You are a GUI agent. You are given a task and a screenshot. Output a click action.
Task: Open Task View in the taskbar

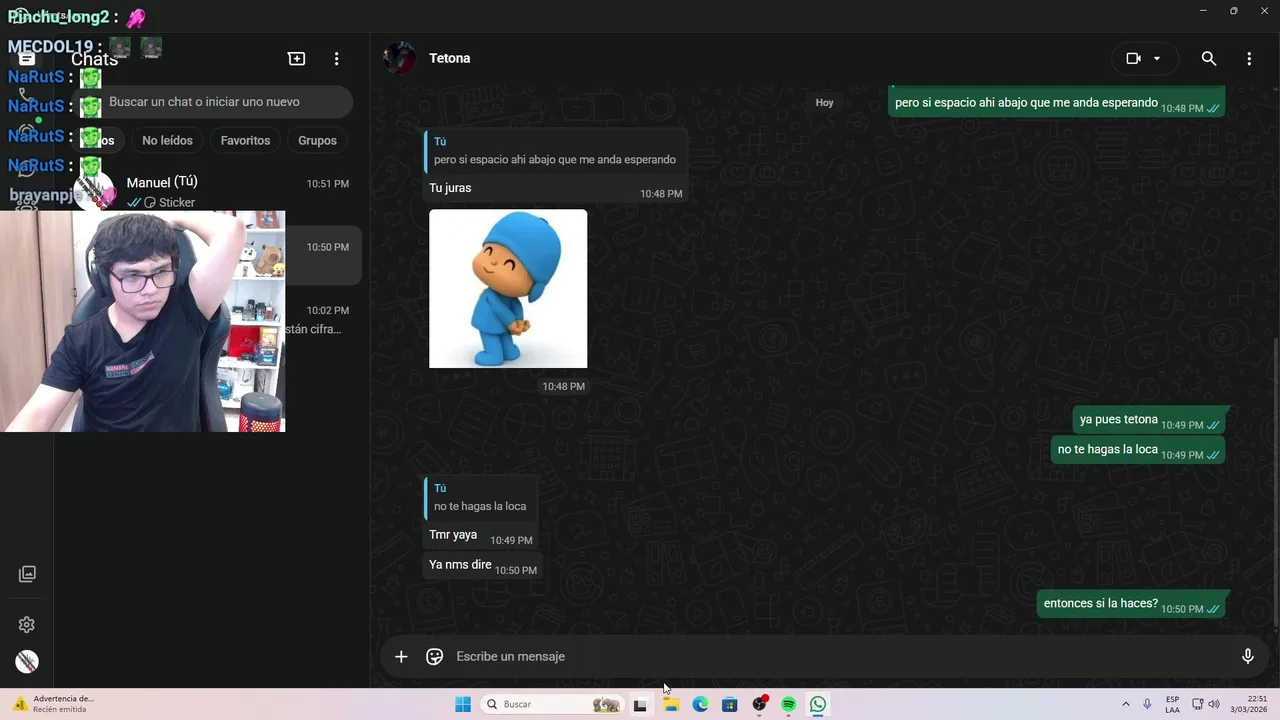[x=640, y=704]
